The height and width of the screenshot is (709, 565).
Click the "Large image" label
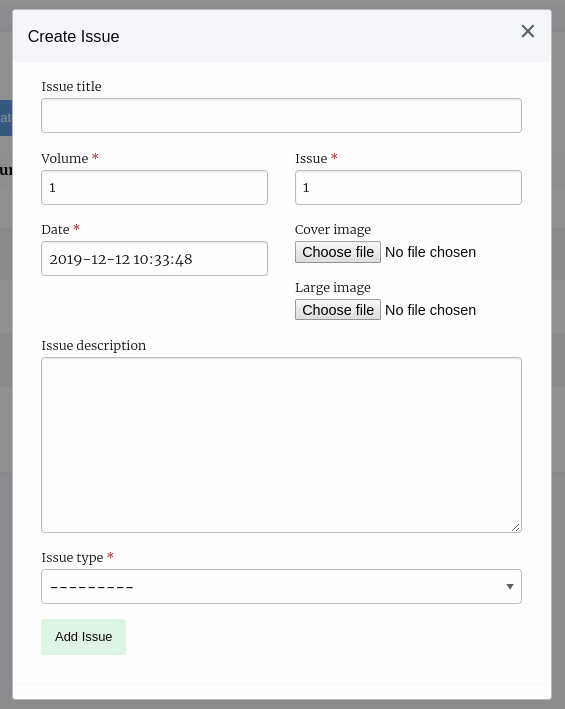(333, 288)
